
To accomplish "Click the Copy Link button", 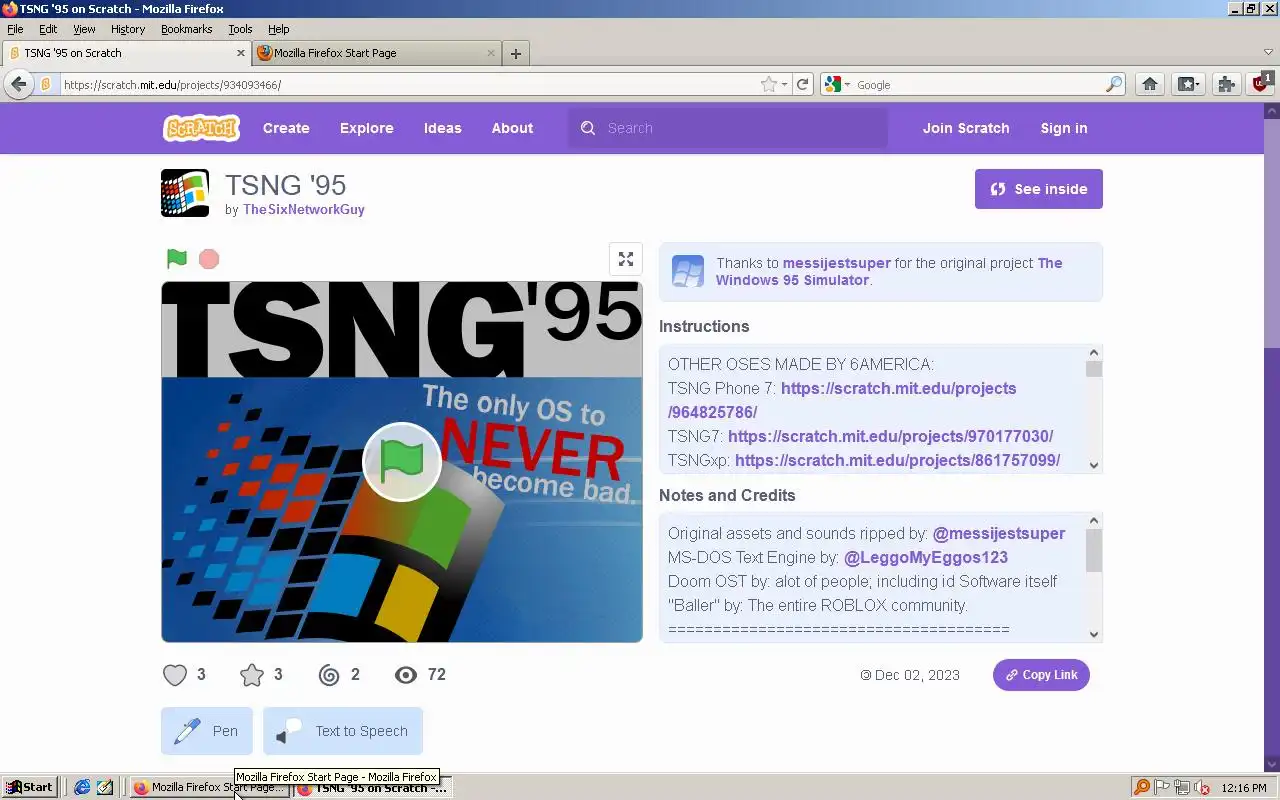I will point(1041,675).
